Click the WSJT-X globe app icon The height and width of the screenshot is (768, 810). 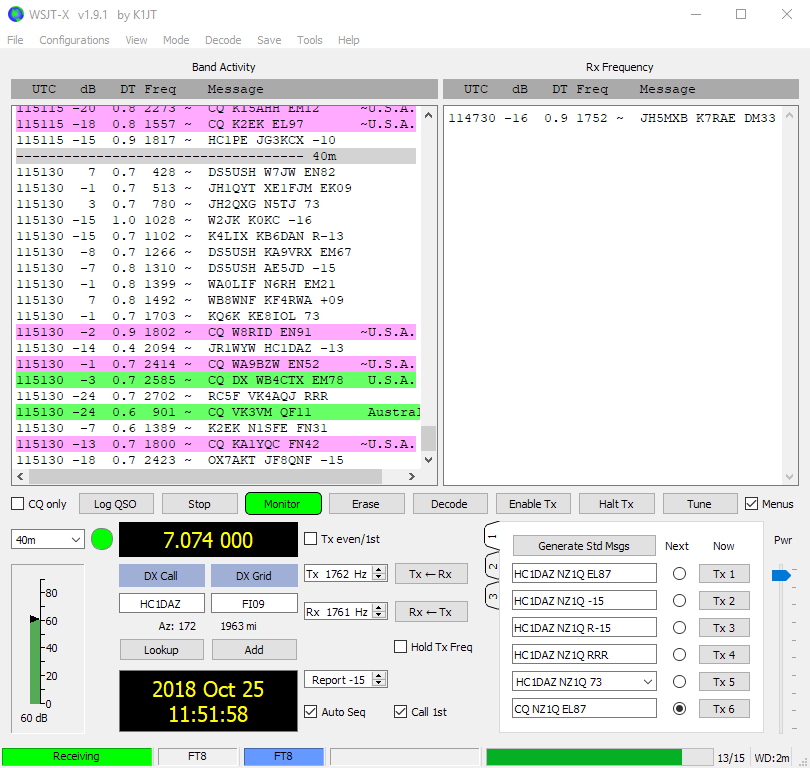pos(15,14)
